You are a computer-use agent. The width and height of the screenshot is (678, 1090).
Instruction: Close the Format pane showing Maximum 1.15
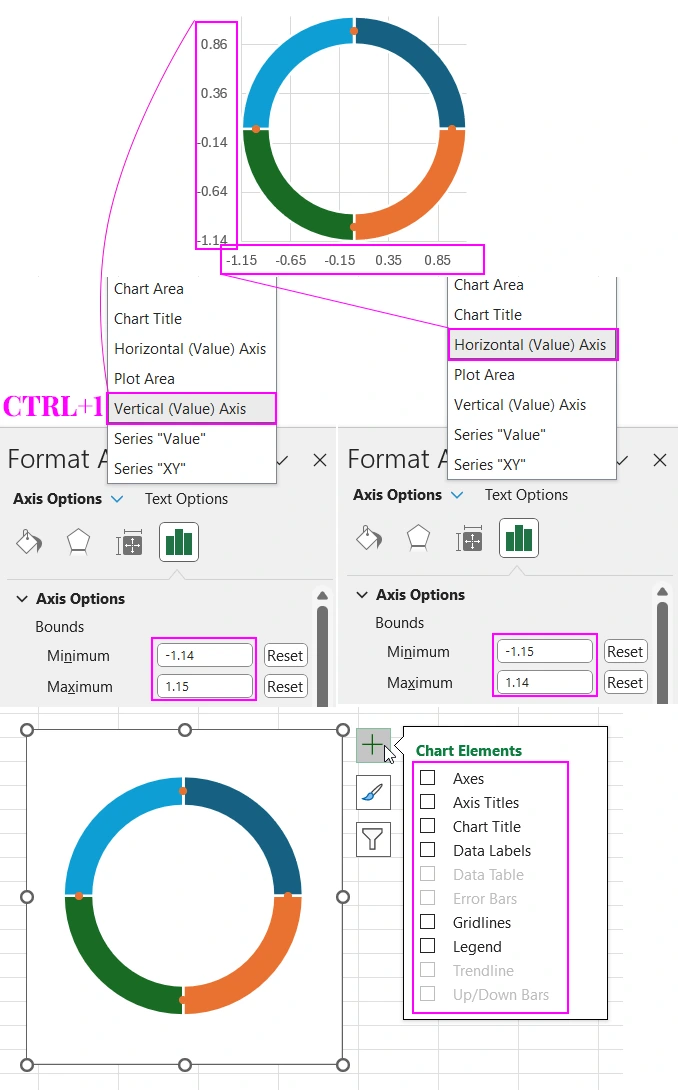320,460
